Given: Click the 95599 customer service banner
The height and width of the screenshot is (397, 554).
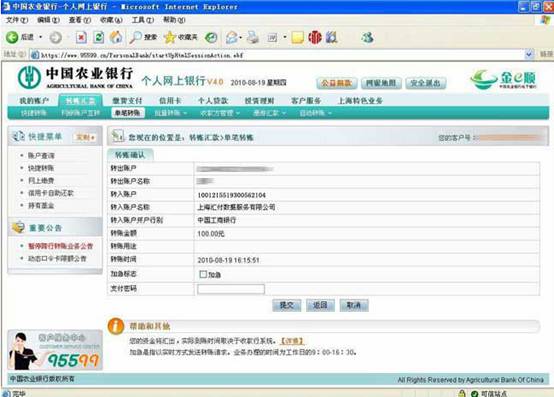Looking at the screenshot, I should coord(55,350).
